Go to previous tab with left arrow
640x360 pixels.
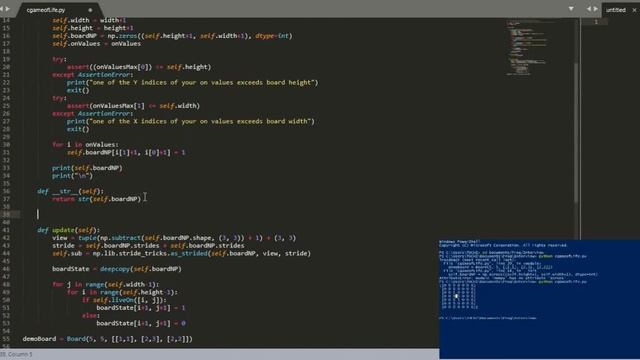2,9
